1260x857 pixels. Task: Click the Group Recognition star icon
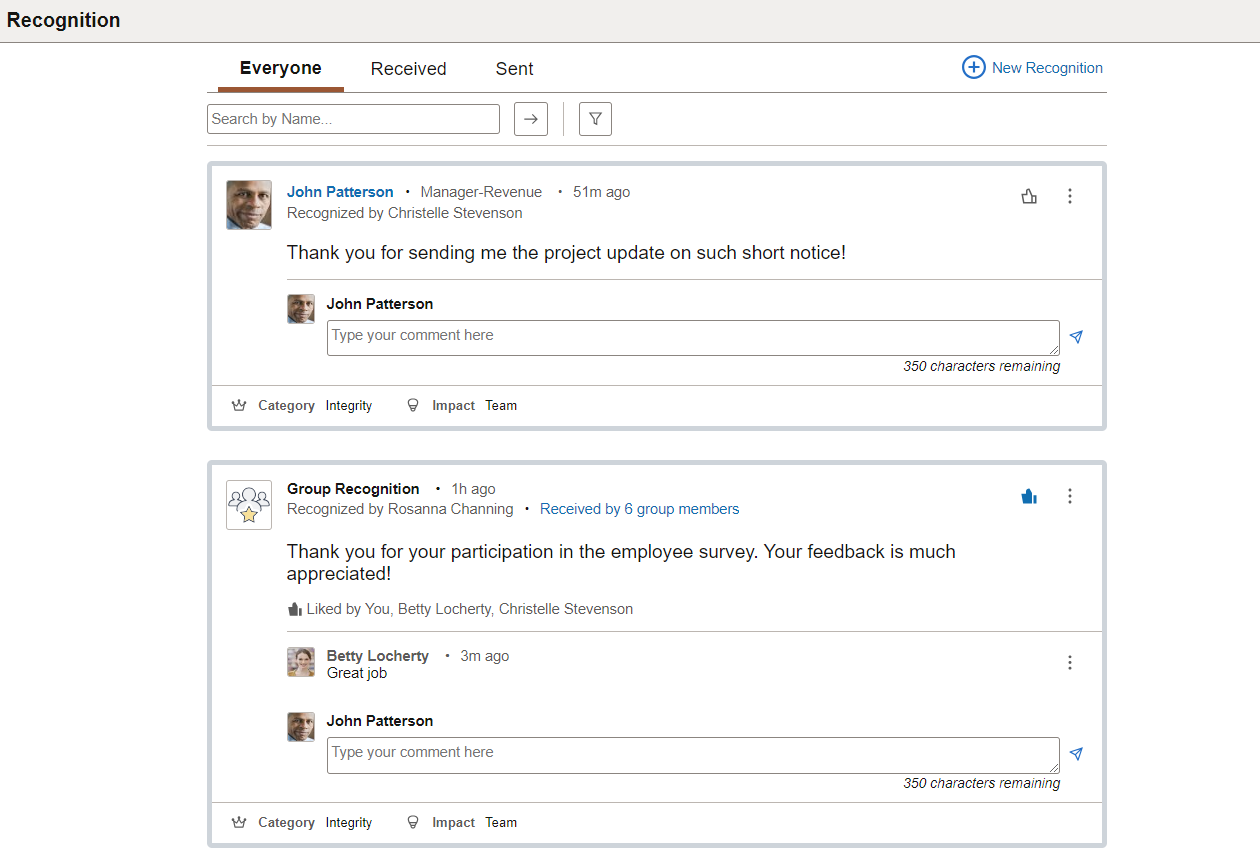[x=249, y=505]
